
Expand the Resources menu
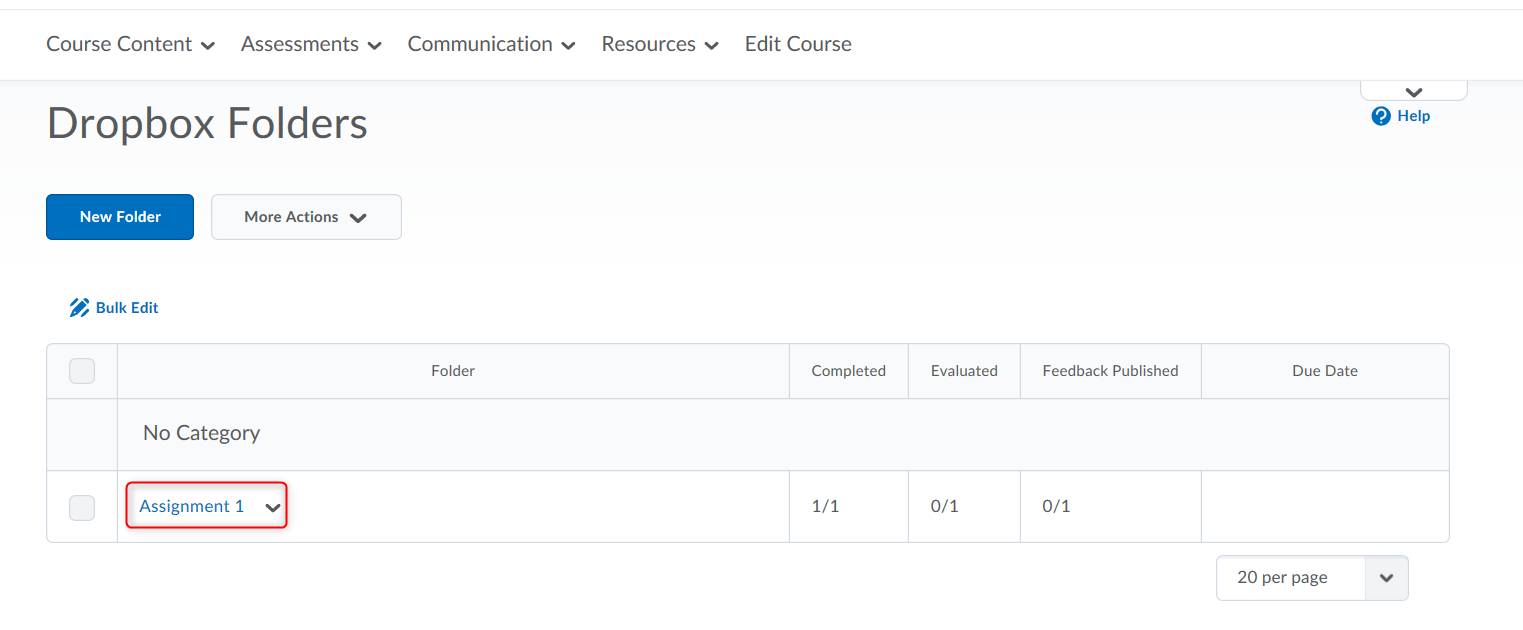coord(660,44)
